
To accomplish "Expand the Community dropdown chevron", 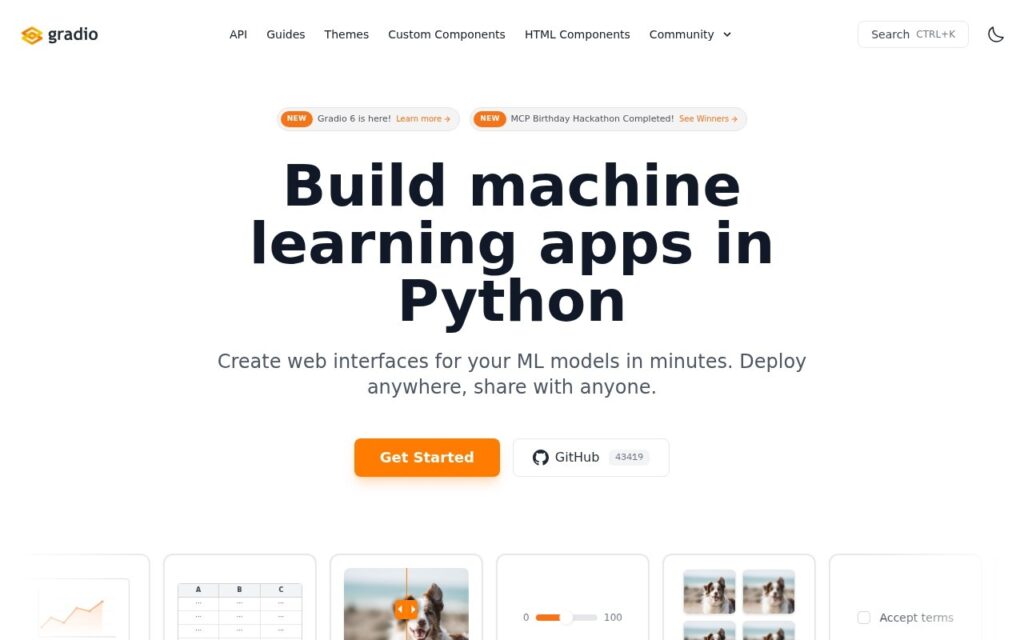I will pyautogui.click(x=727, y=35).
